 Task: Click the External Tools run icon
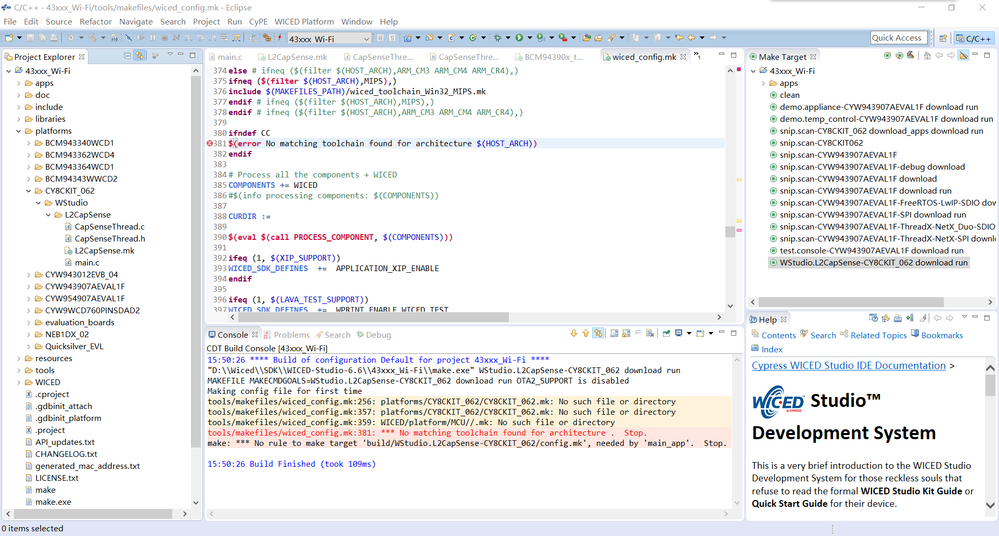tap(563, 38)
